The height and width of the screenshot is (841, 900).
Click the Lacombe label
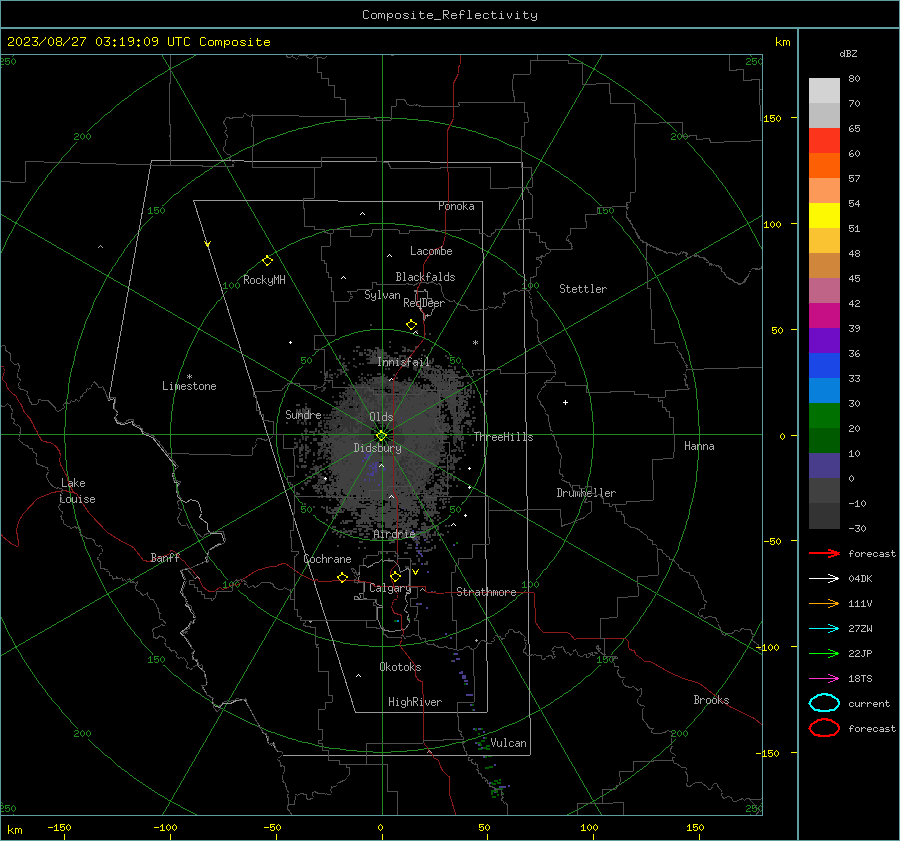(x=431, y=251)
